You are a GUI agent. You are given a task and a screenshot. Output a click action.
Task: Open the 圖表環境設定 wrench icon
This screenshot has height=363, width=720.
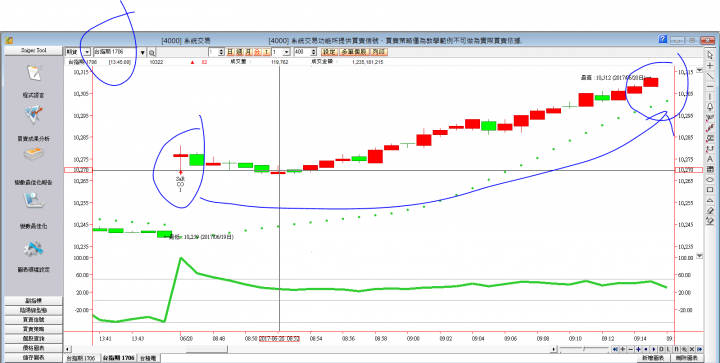click(x=34, y=249)
